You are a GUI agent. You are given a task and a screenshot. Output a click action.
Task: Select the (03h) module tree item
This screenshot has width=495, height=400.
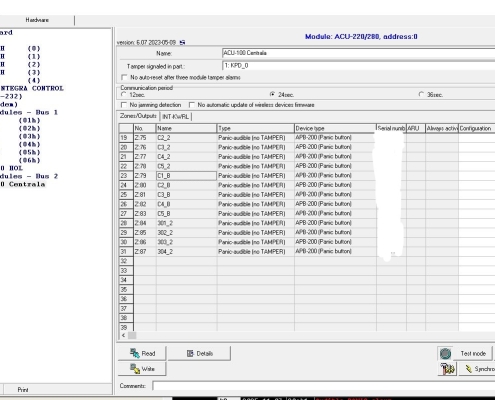29,136
